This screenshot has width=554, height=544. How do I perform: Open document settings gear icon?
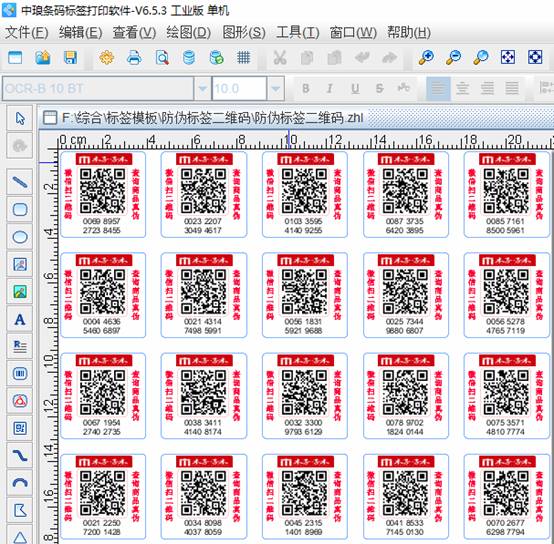click(107, 57)
